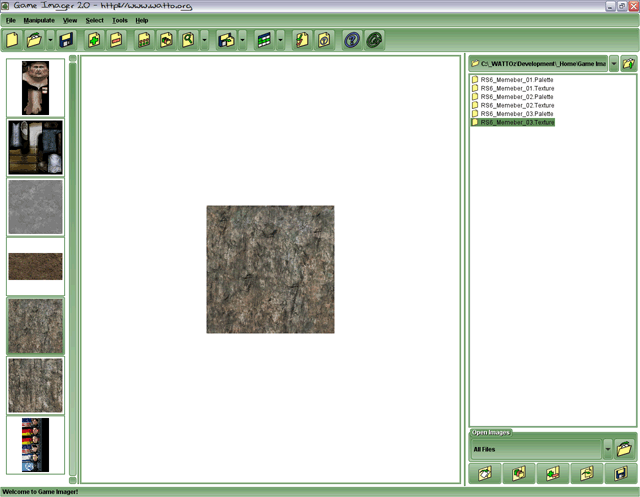The width and height of the screenshot is (640, 497).
Task: Click the blue-green striped table toolbar icon
Action: click(264, 40)
